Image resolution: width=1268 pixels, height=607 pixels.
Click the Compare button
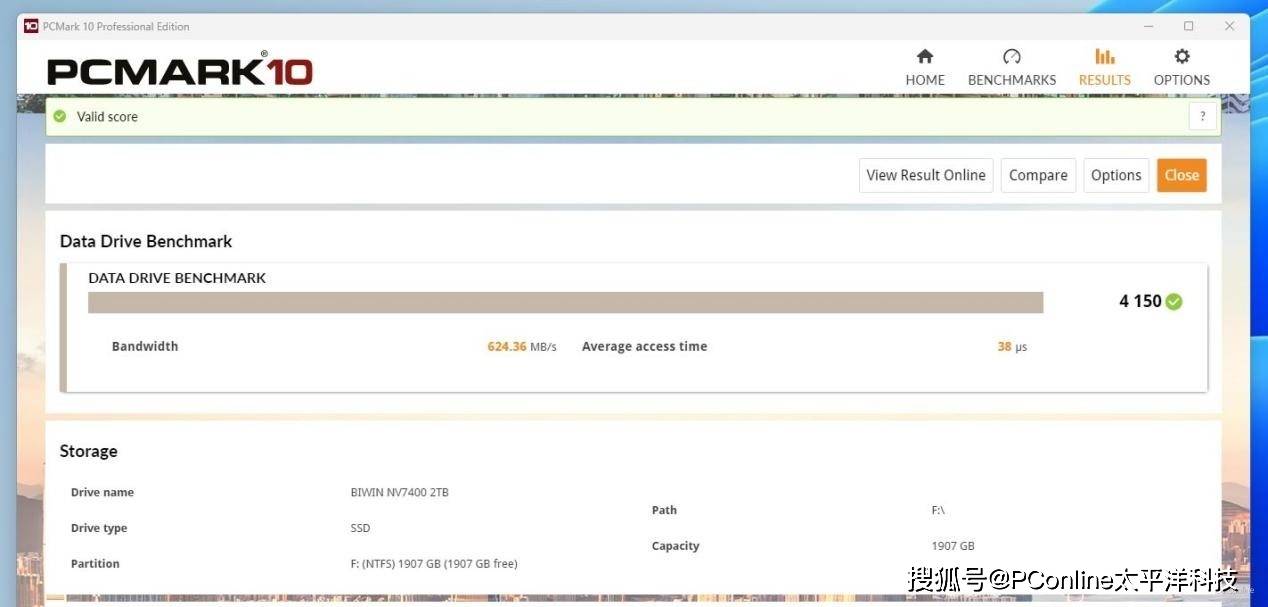1037,175
